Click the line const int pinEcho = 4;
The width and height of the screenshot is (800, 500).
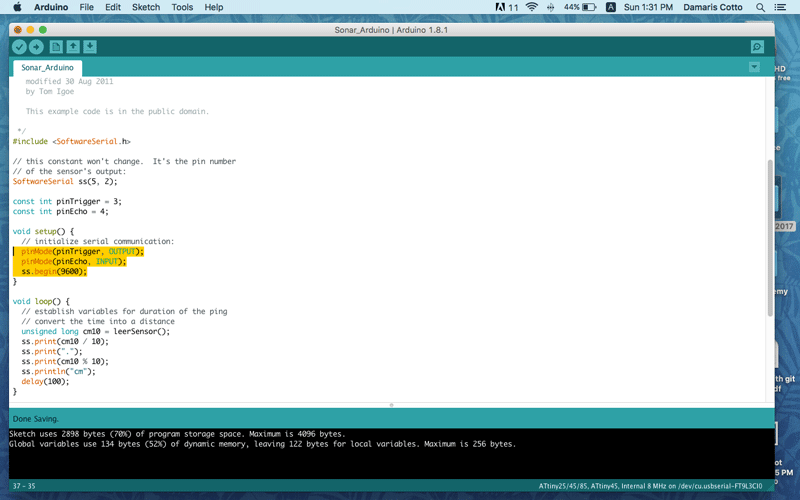tap(60, 211)
